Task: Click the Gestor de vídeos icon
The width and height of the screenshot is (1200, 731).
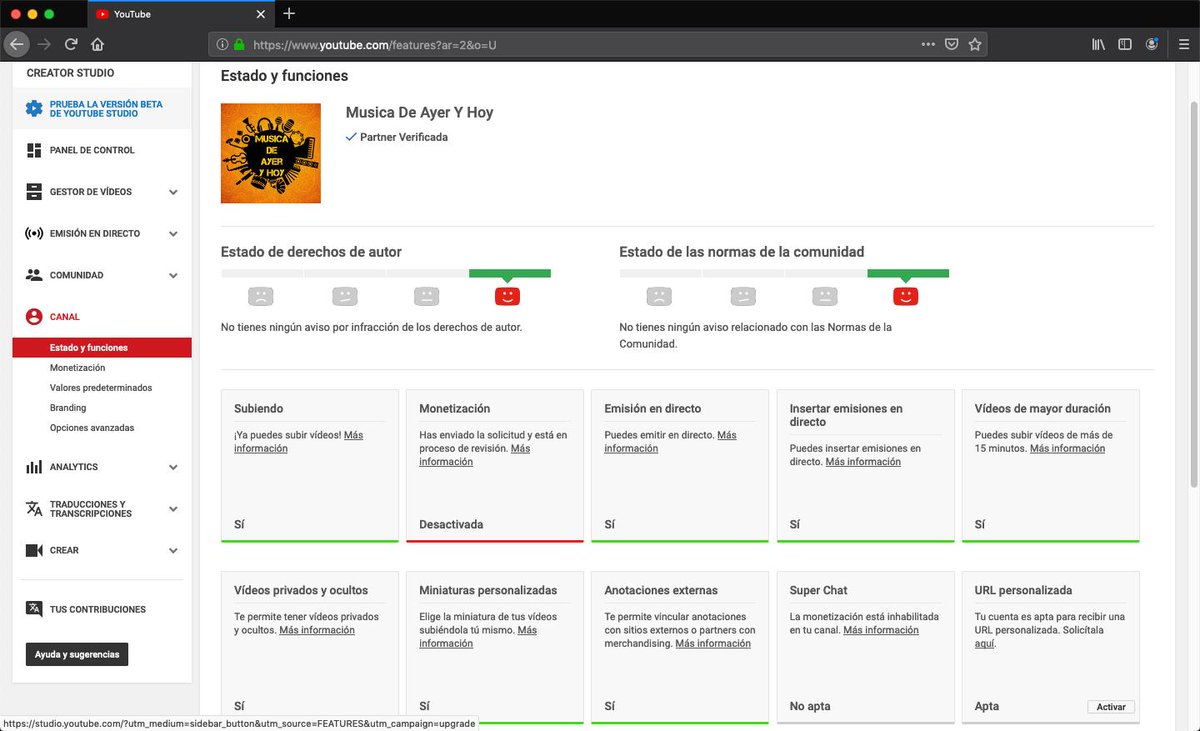Action: coord(34,192)
